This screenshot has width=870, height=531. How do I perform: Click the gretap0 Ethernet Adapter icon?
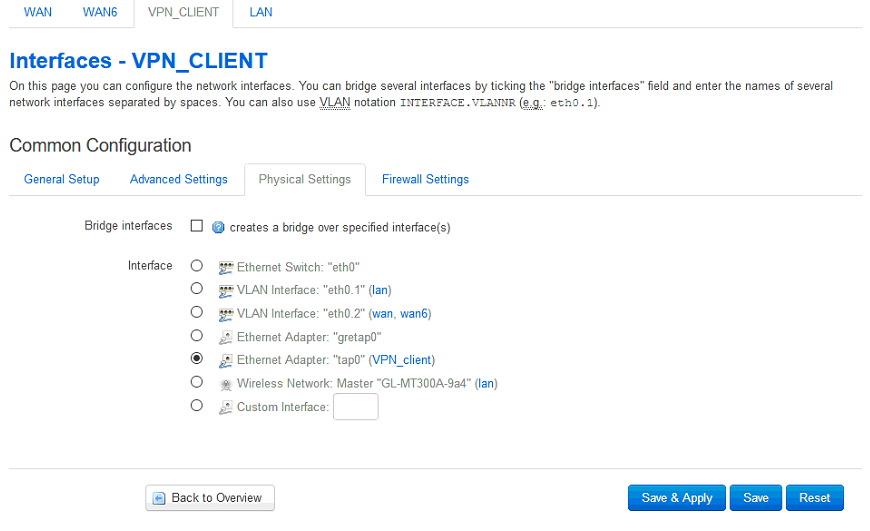[x=225, y=337]
